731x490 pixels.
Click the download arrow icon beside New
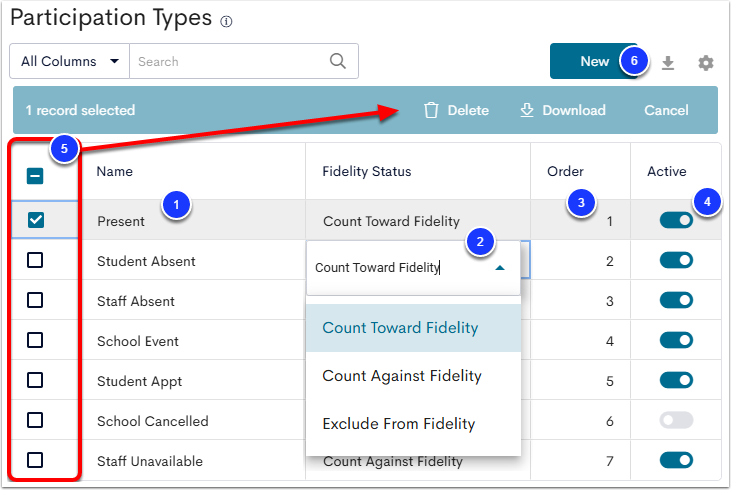tap(668, 62)
